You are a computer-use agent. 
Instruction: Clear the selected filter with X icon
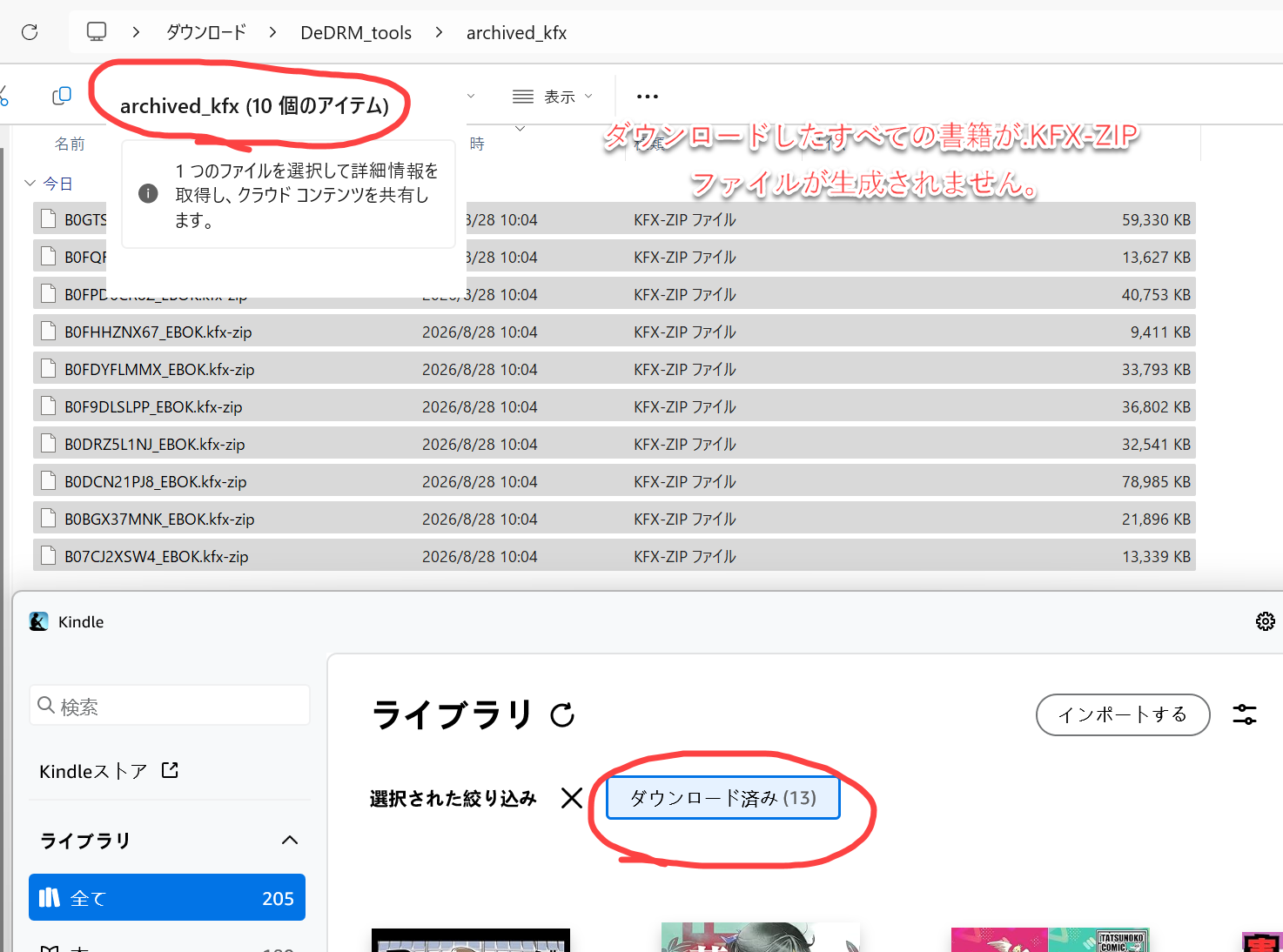[572, 798]
